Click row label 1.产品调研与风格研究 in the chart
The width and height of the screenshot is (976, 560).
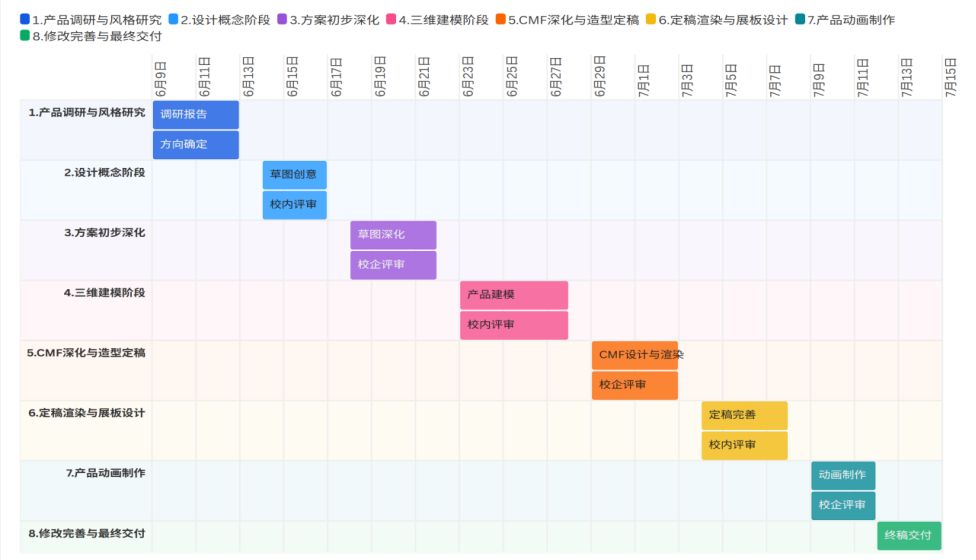(87, 113)
